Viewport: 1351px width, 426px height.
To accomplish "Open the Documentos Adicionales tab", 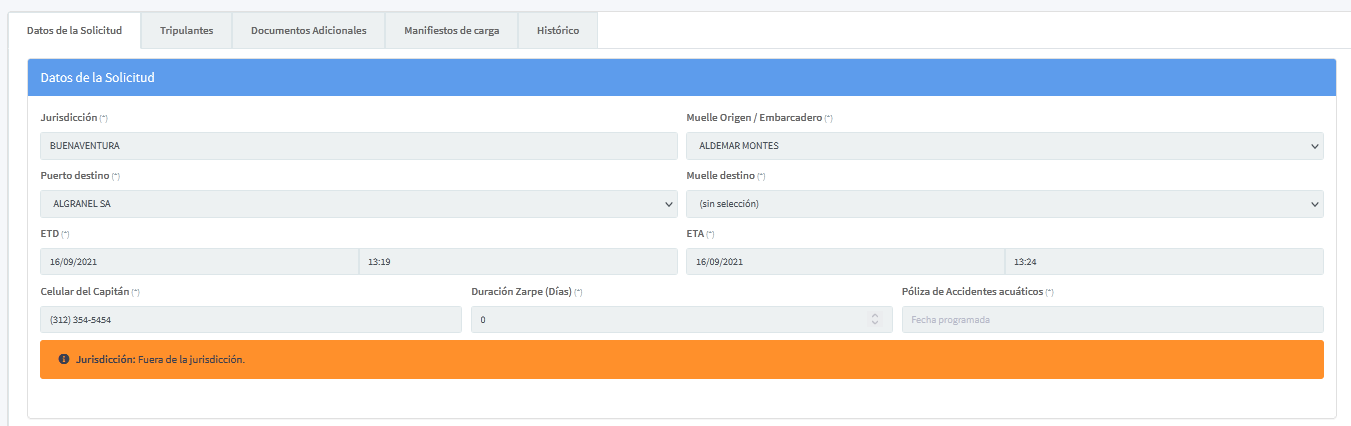I will point(308,30).
